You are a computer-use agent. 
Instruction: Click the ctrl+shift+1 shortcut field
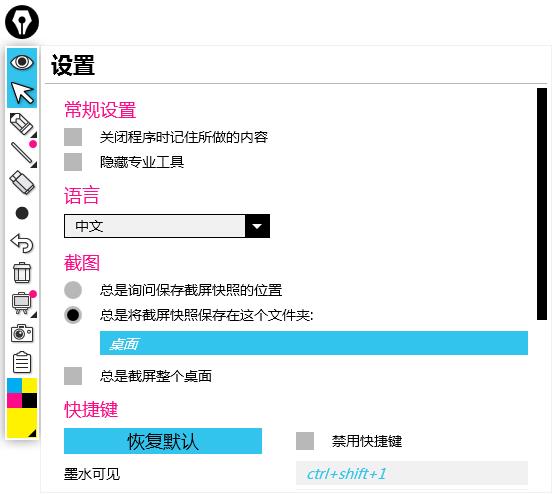412,474
